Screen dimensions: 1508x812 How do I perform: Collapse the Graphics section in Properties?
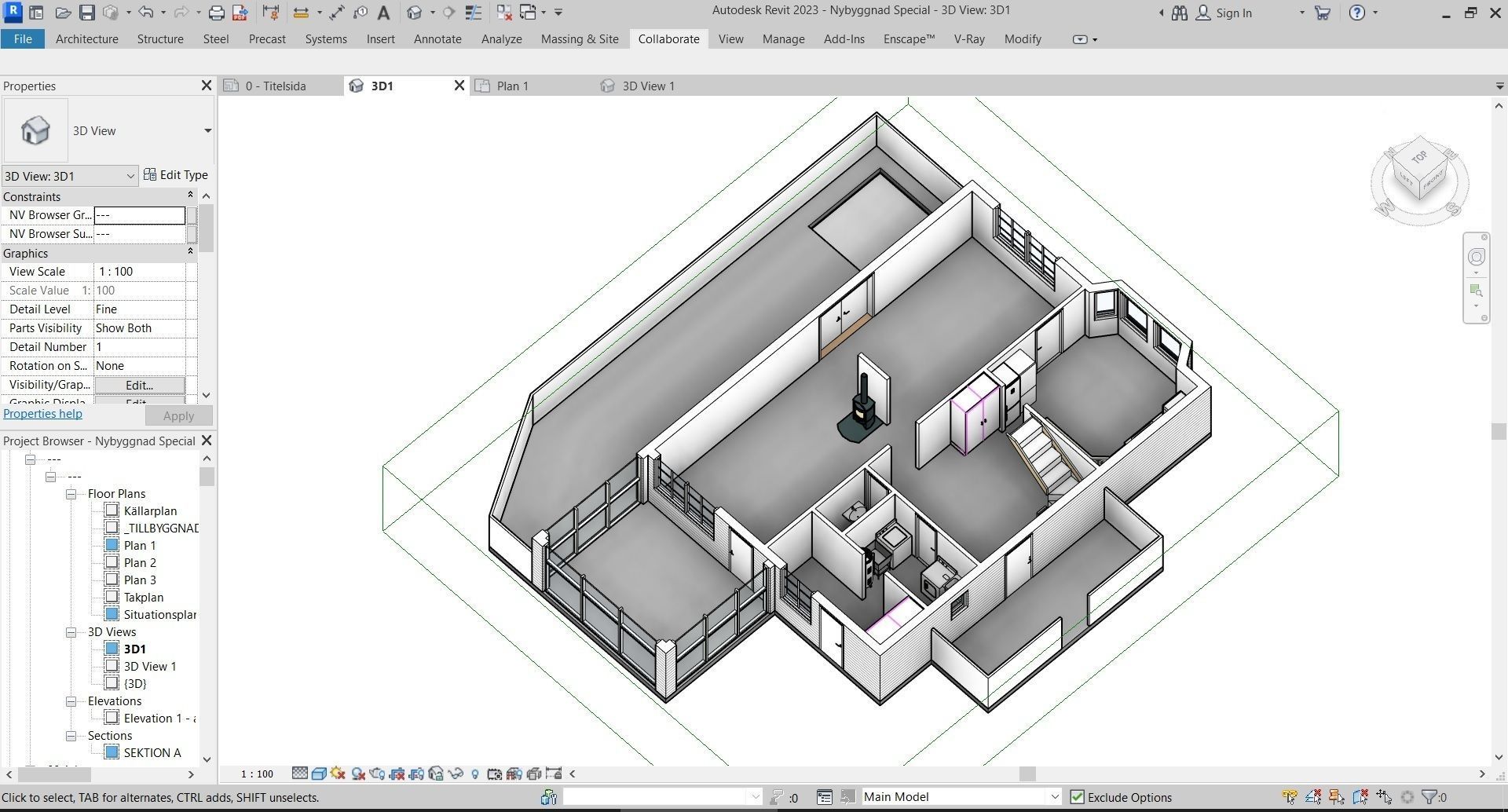[x=190, y=251]
